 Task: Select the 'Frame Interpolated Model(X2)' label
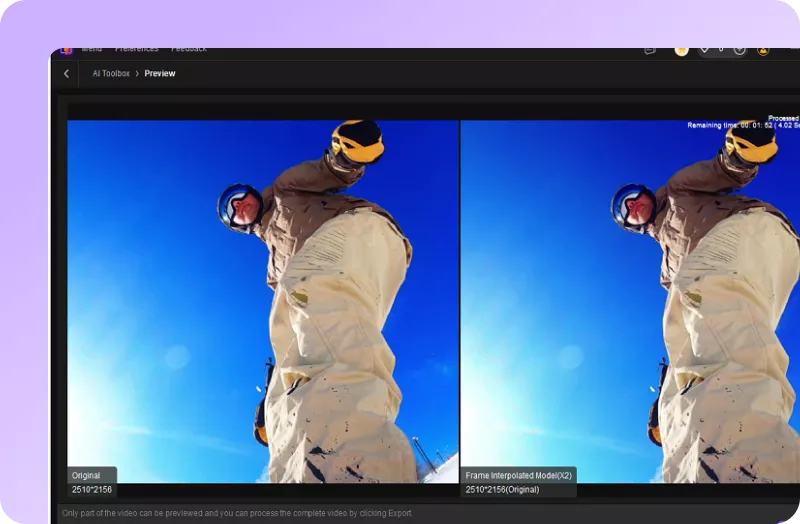[x=518, y=476]
